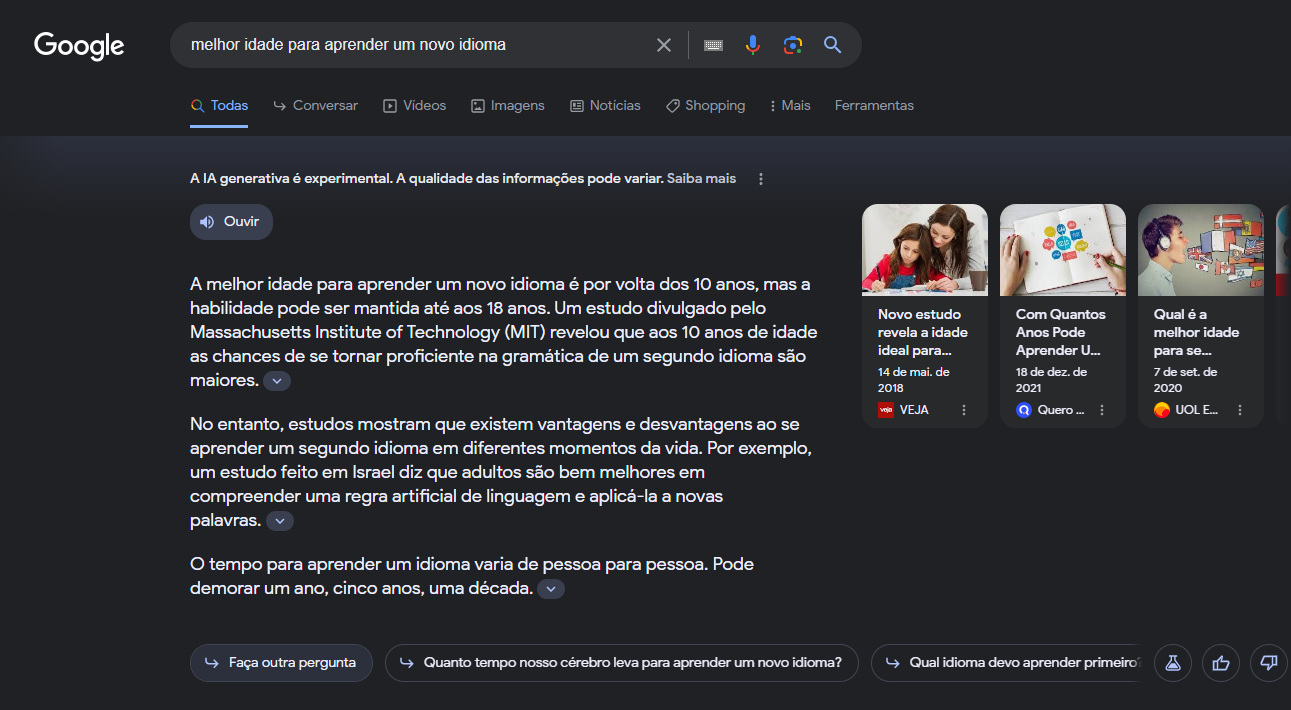Viewport: 1291px width, 710px height.
Task: Switch to the Notícias tab
Action: click(605, 105)
